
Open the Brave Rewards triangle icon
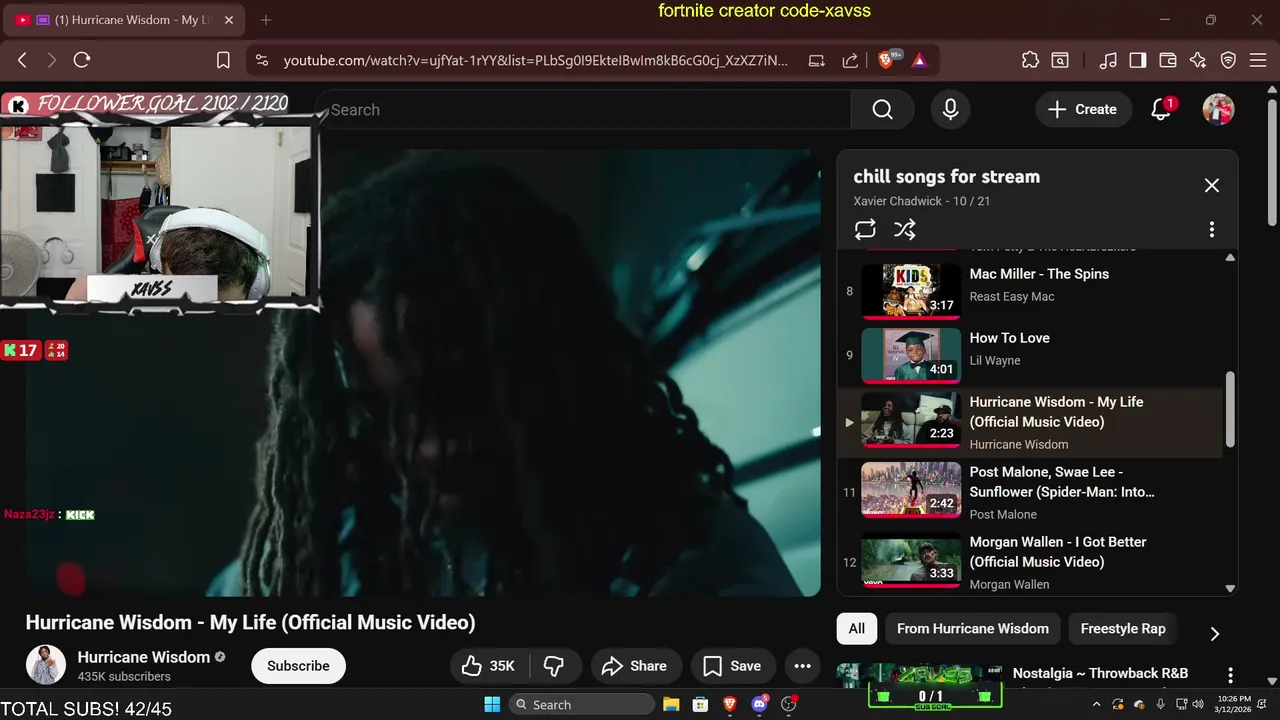[x=919, y=60]
